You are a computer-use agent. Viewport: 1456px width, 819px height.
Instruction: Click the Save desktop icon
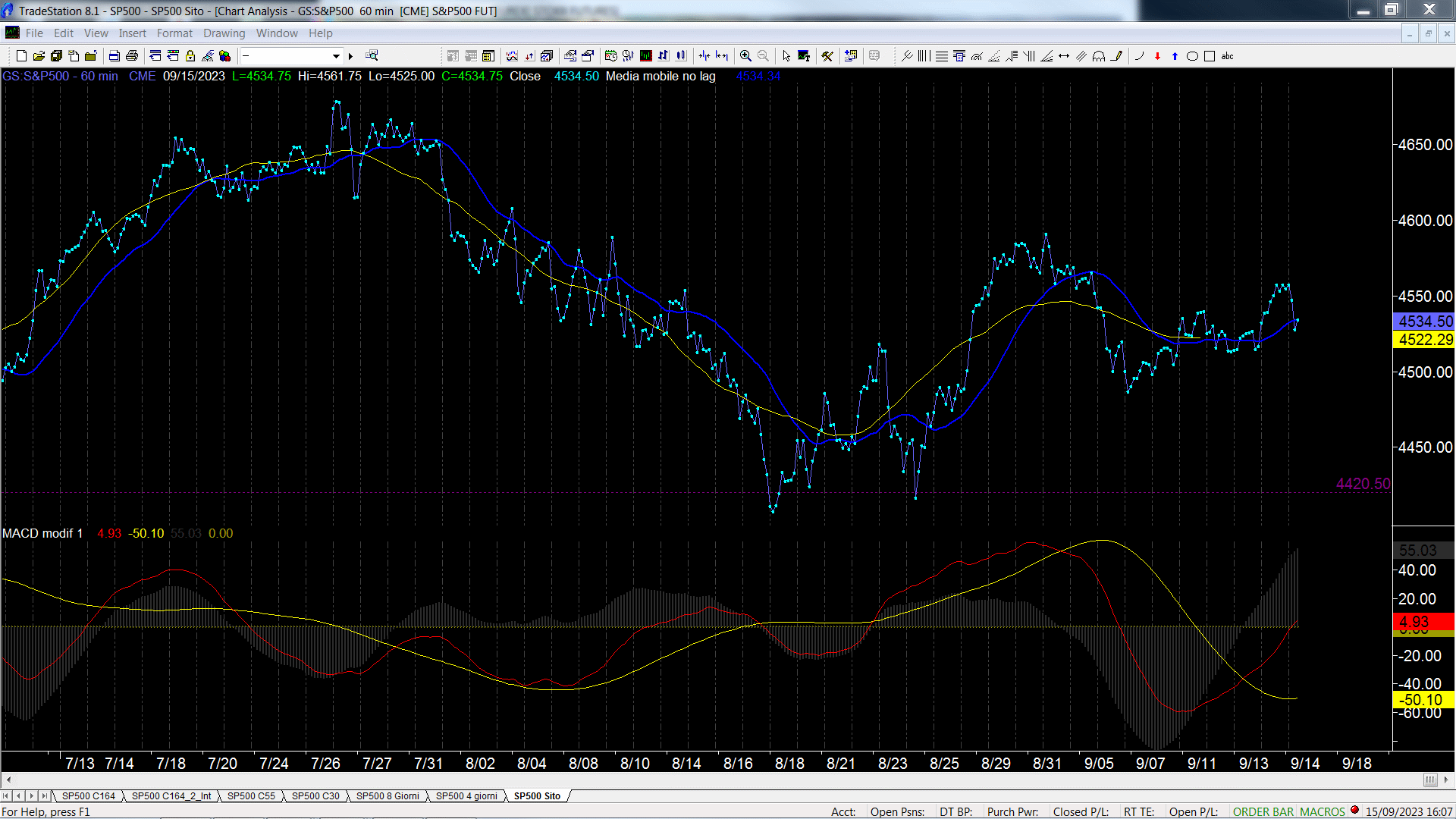56,56
